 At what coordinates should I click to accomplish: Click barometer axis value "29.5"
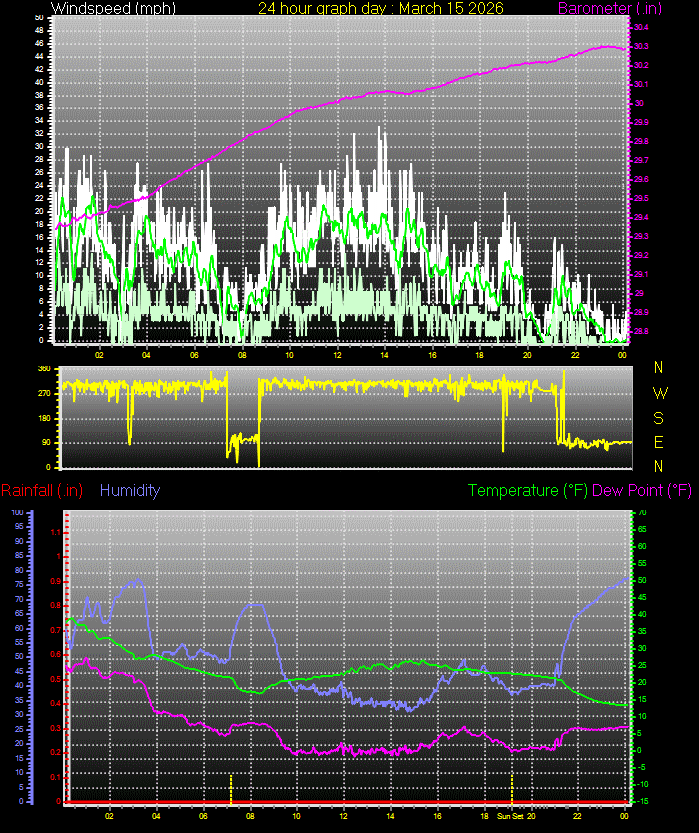pos(641,198)
